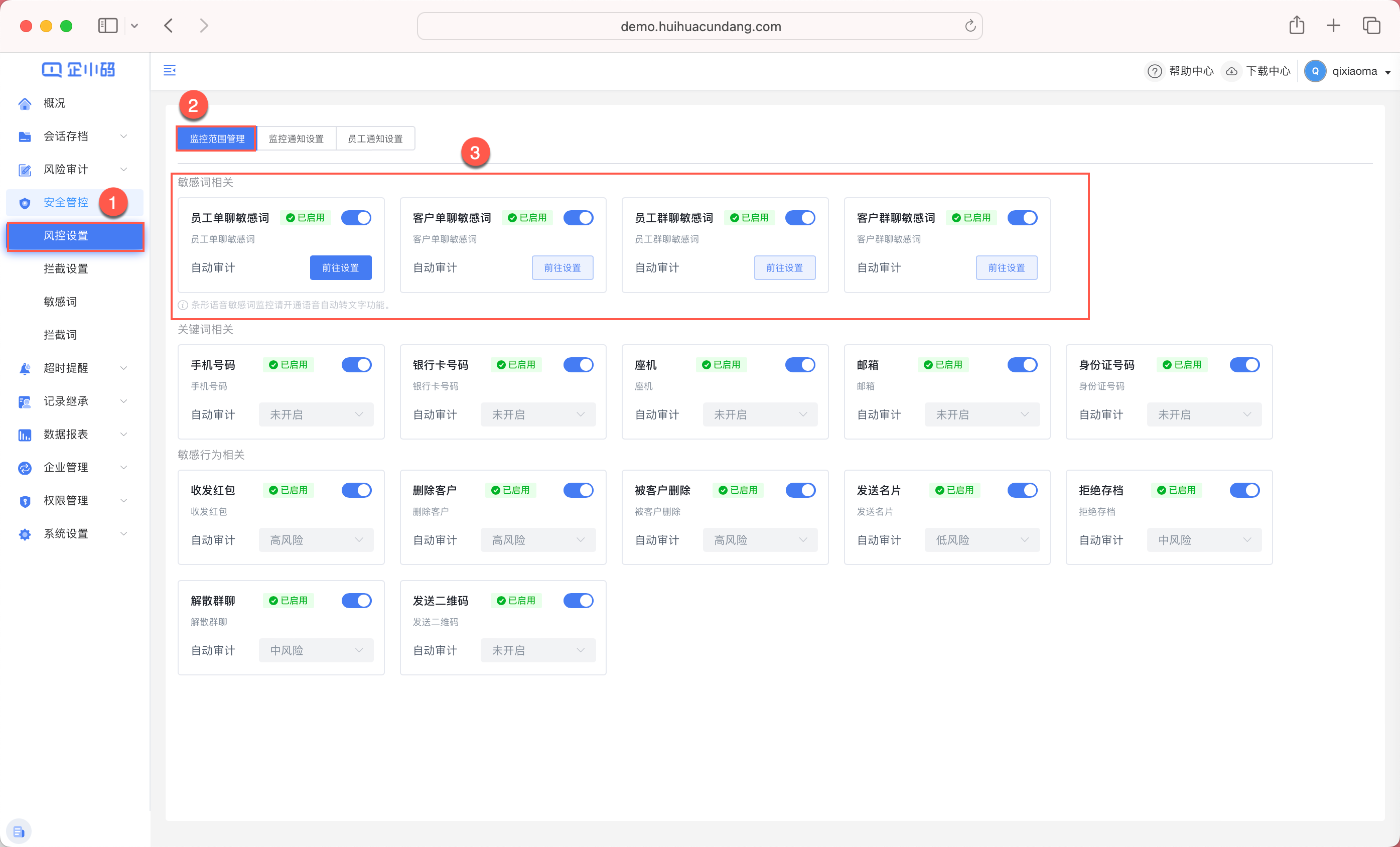Click 前往设置 for 员工群聊敏感词

click(785, 267)
